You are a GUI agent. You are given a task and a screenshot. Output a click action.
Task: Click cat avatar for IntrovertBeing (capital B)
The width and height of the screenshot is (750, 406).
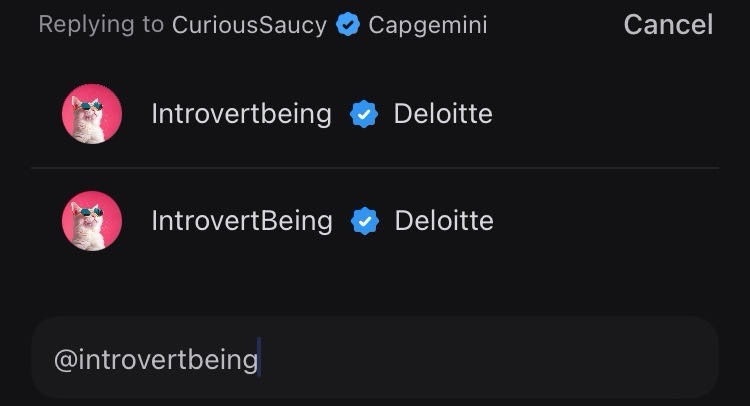pos(92,221)
